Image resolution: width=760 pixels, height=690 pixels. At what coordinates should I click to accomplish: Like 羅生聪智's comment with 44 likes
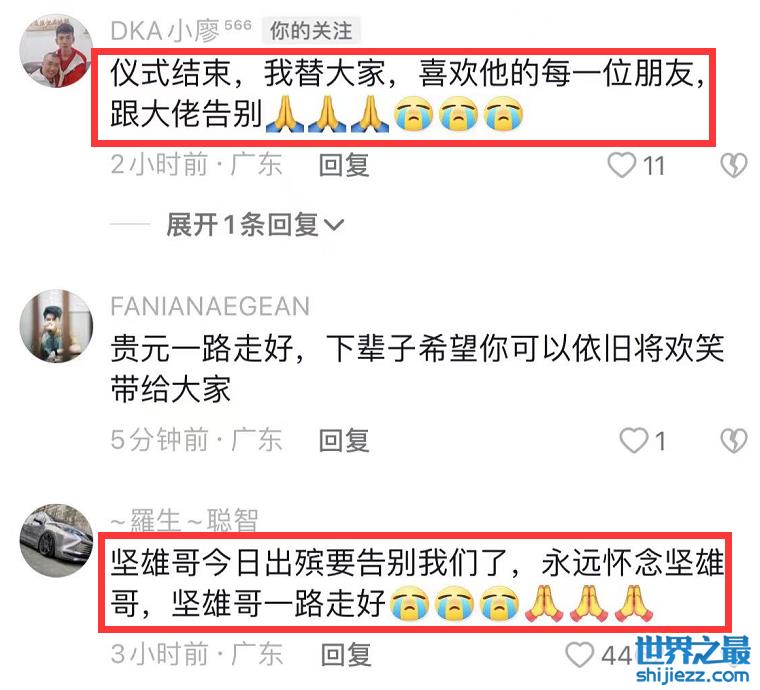(x=580, y=655)
